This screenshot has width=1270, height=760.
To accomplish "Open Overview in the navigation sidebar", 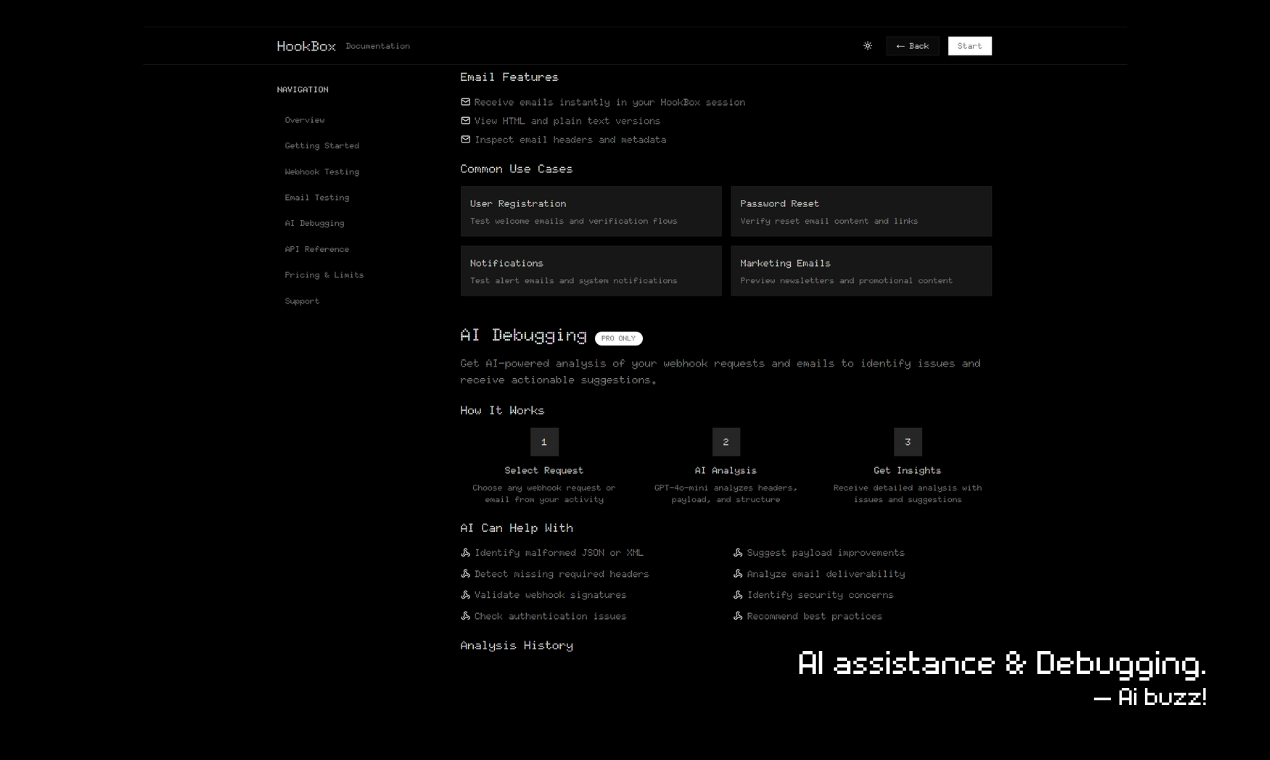I will coord(304,120).
